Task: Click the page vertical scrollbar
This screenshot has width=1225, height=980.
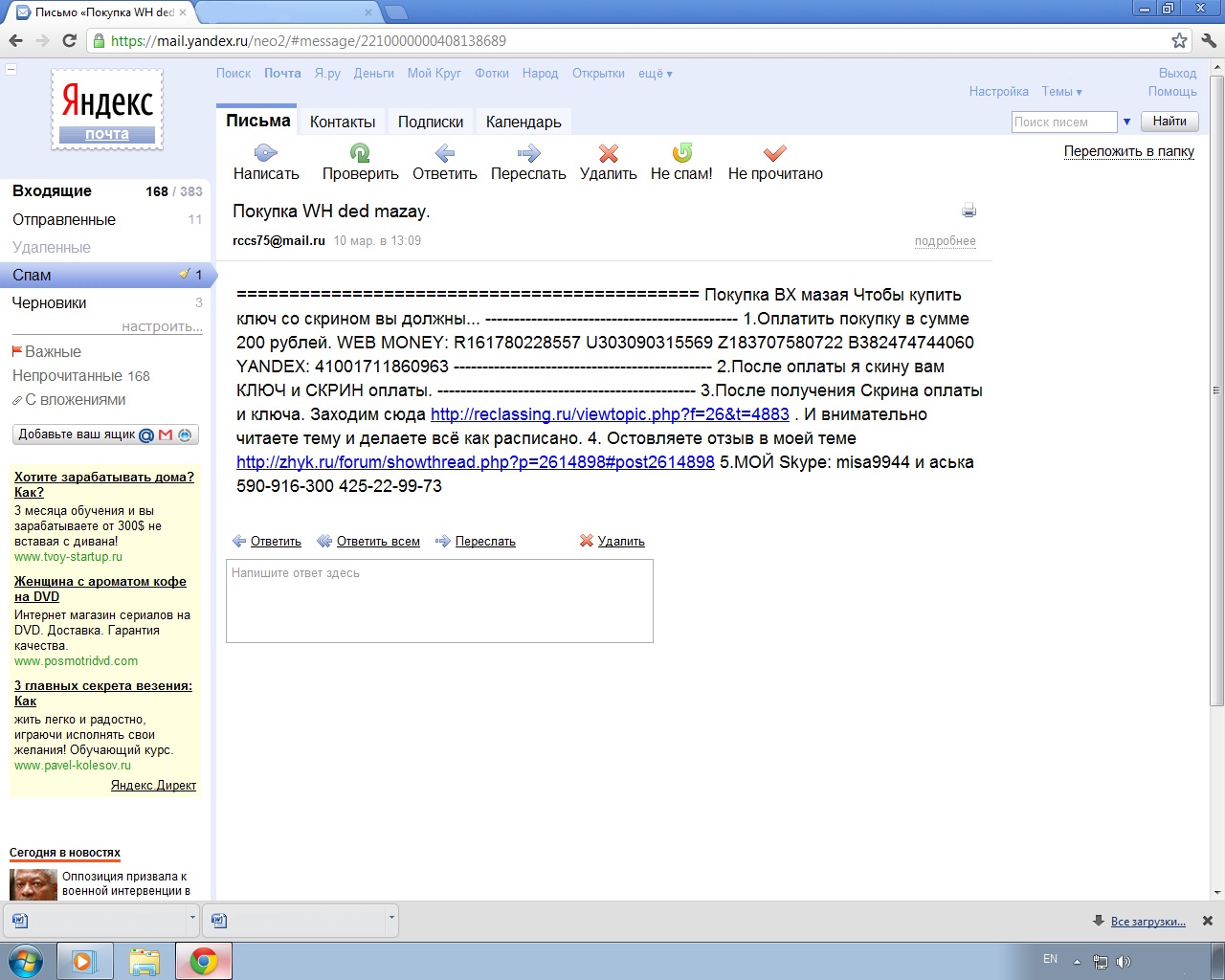Action: click(x=1216, y=383)
